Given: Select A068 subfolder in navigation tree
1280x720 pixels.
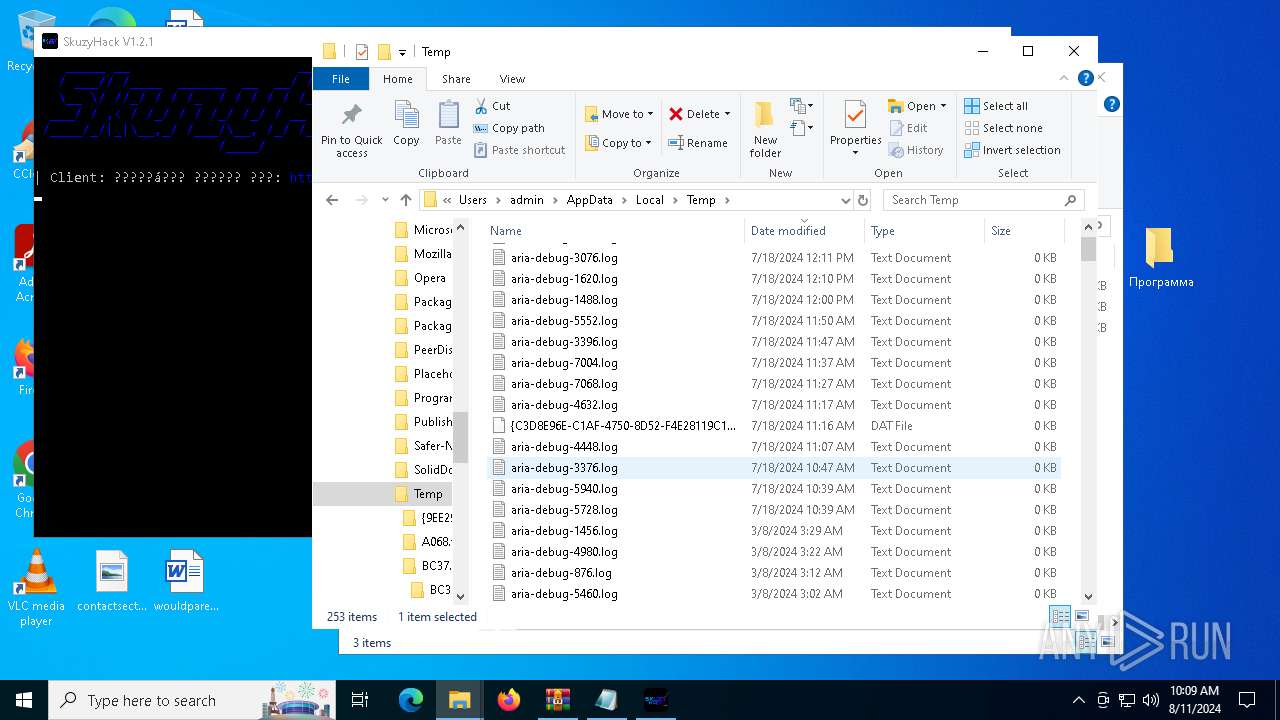Looking at the screenshot, I should 426,542.
